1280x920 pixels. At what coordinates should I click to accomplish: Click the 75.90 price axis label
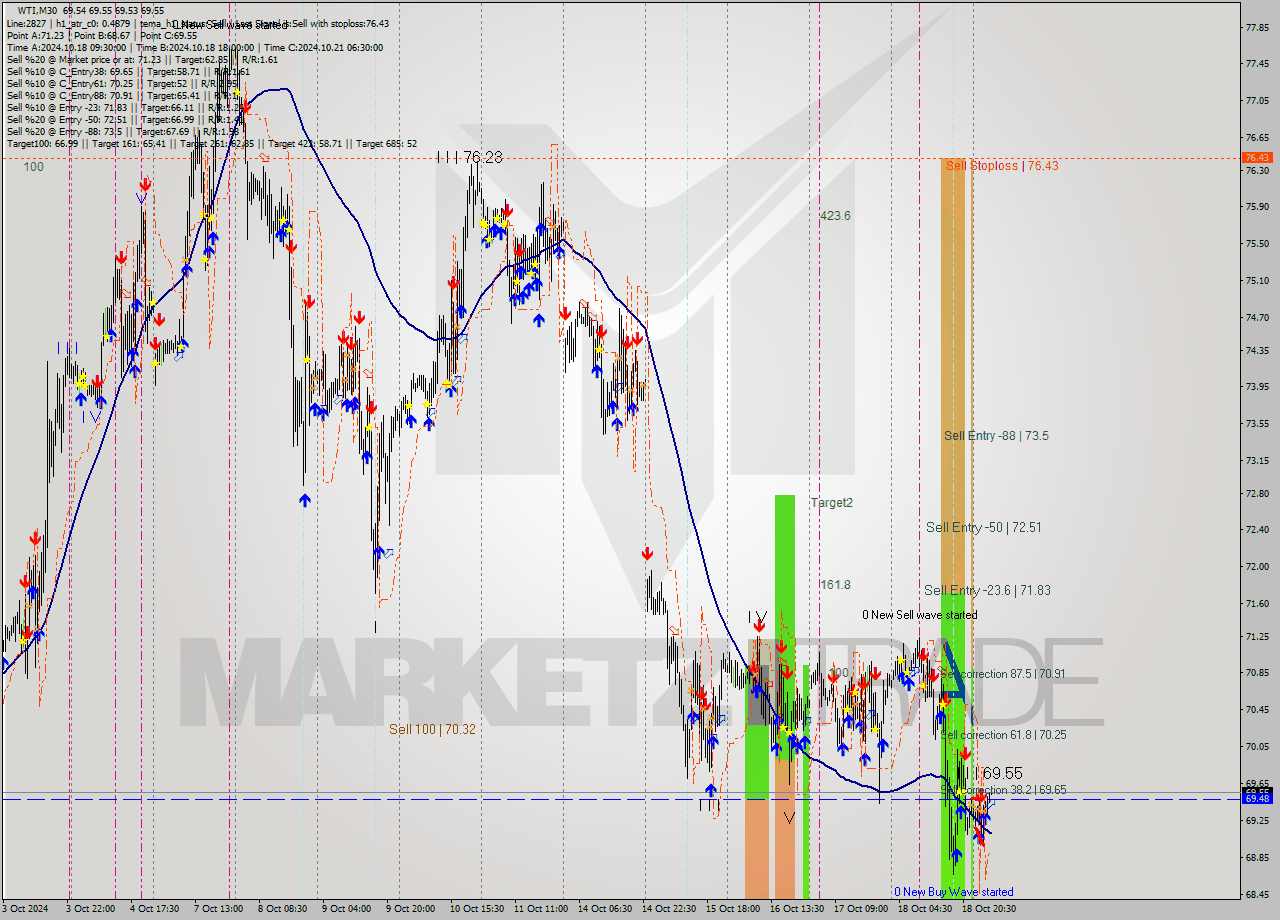pyautogui.click(x=1257, y=207)
